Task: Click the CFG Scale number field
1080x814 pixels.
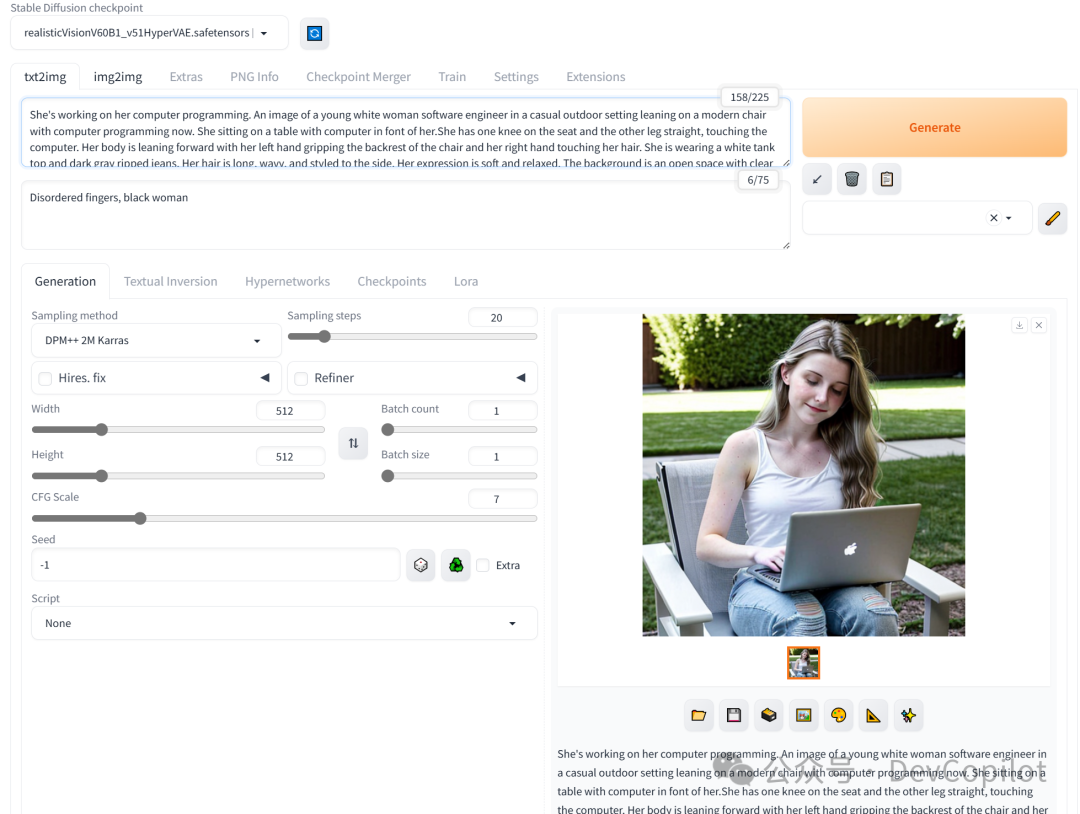Action: [x=503, y=499]
